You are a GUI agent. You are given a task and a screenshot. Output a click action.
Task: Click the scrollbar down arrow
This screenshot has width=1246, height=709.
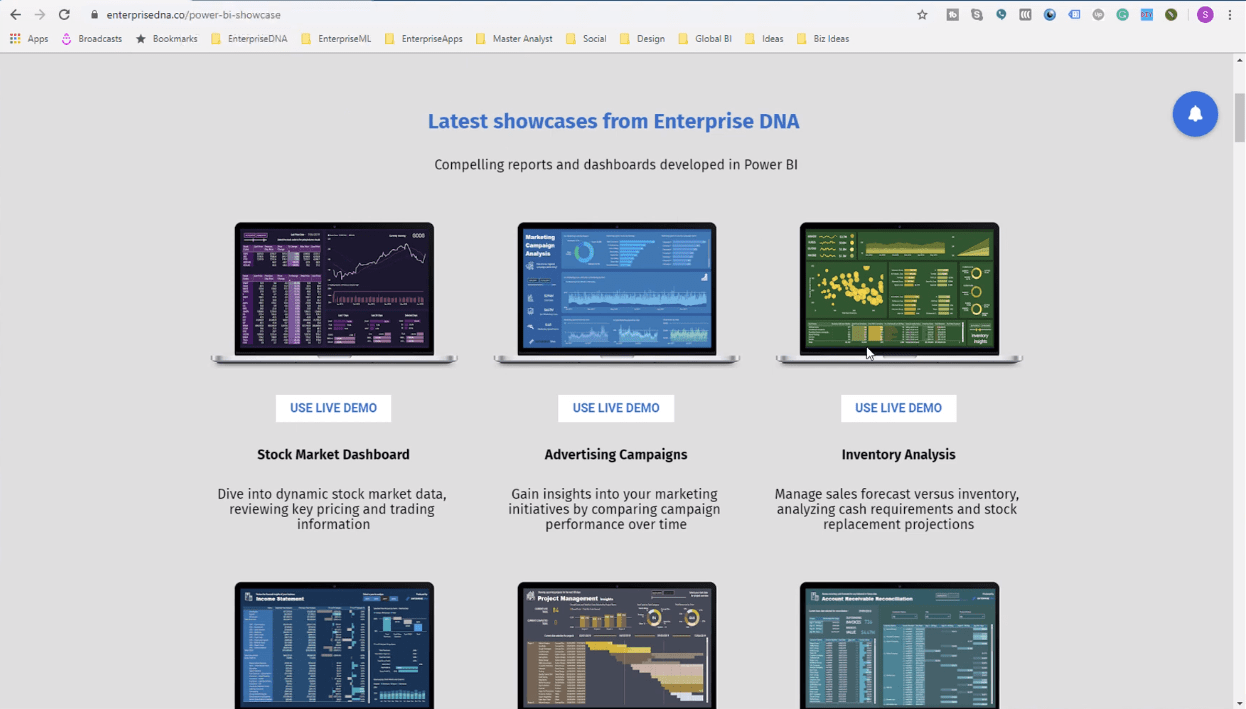(x=1240, y=702)
